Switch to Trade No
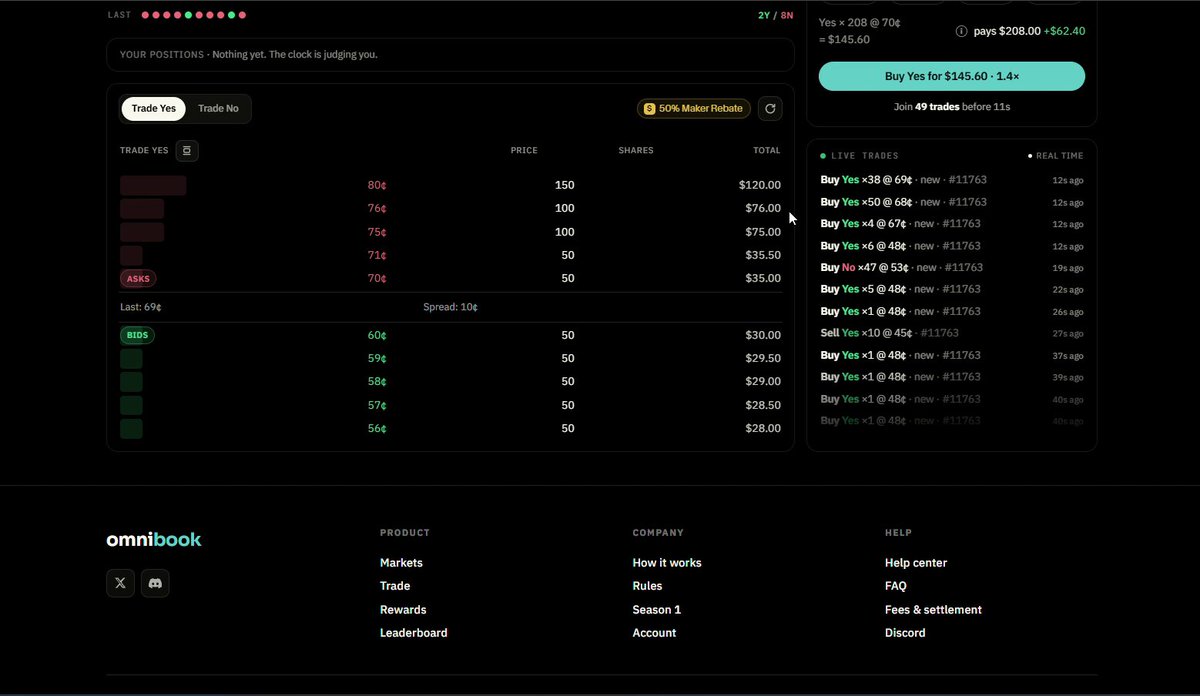Image resolution: width=1200 pixels, height=696 pixels. 218,108
